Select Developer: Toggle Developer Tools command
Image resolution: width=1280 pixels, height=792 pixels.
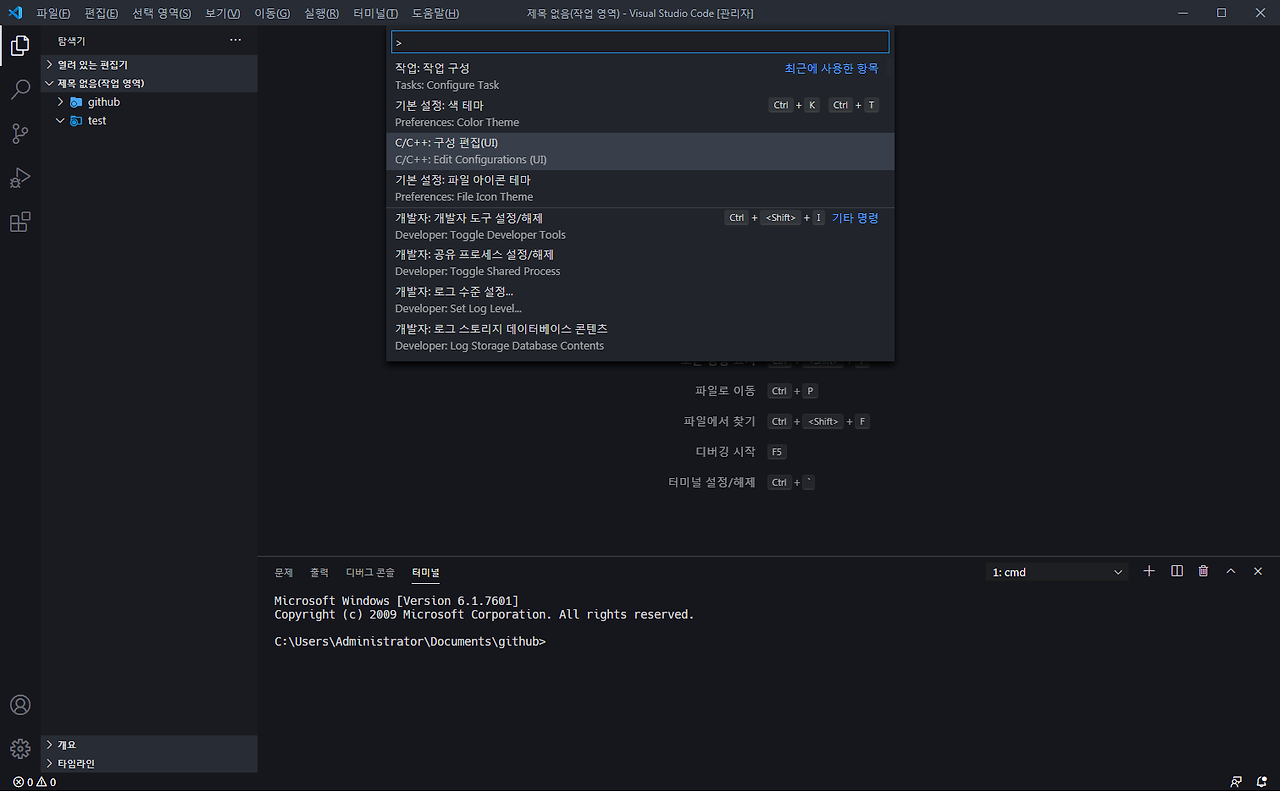click(640, 226)
